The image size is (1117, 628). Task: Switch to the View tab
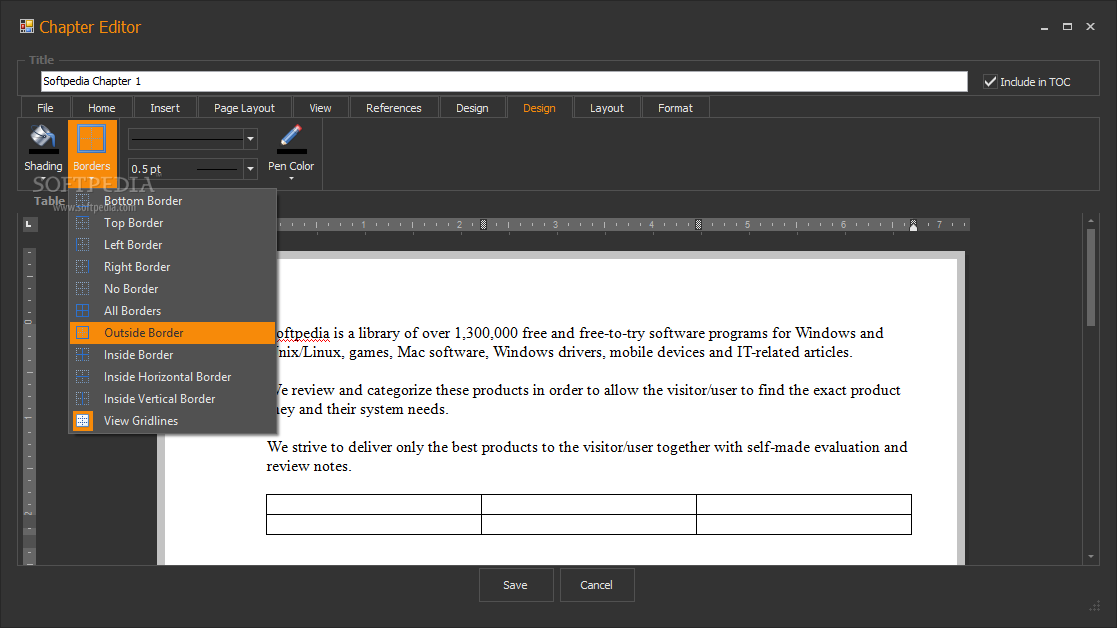pos(321,108)
